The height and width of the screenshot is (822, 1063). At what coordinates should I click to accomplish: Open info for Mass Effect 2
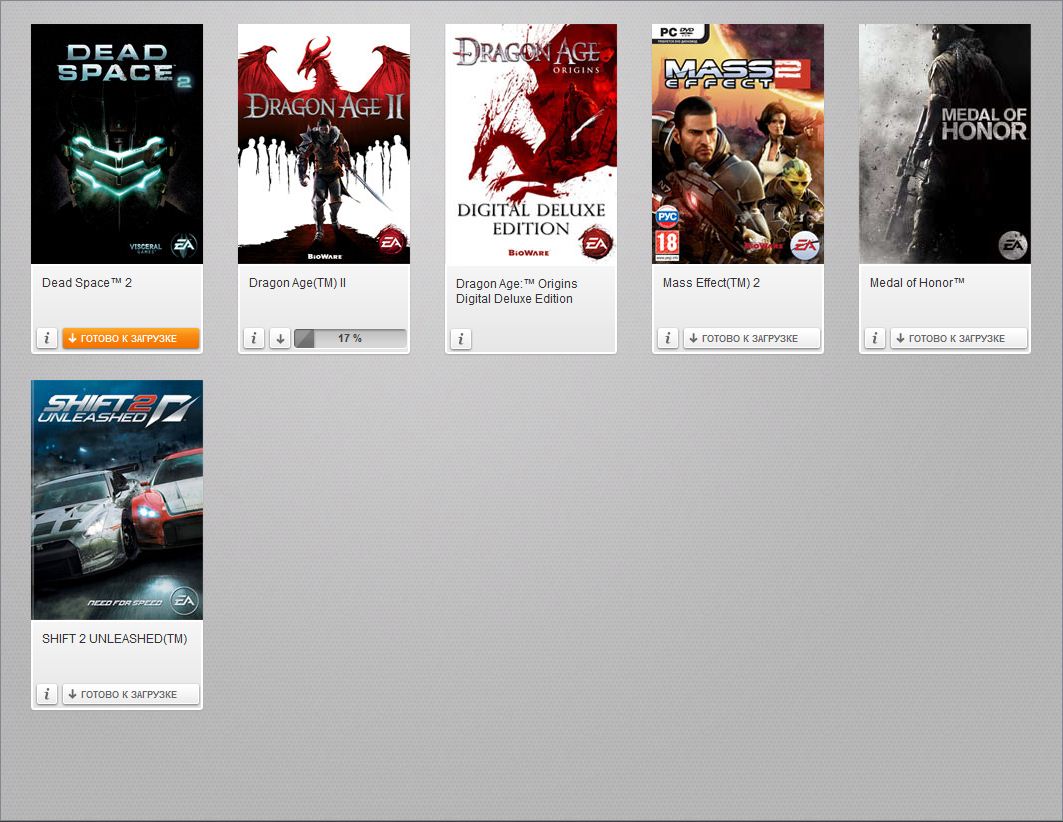[x=668, y=338]
